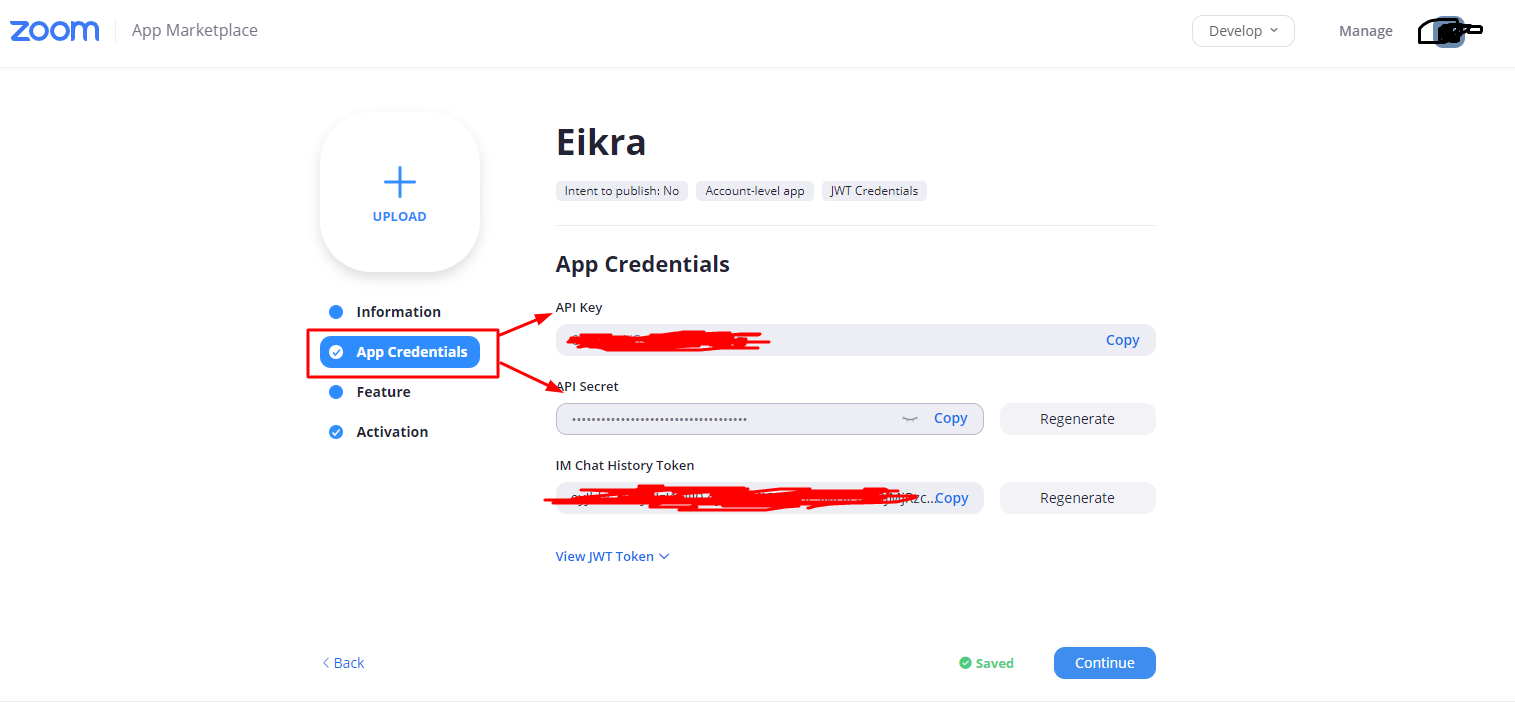Regenerate the IM Chat History Token

click(x=1077, y=498)
